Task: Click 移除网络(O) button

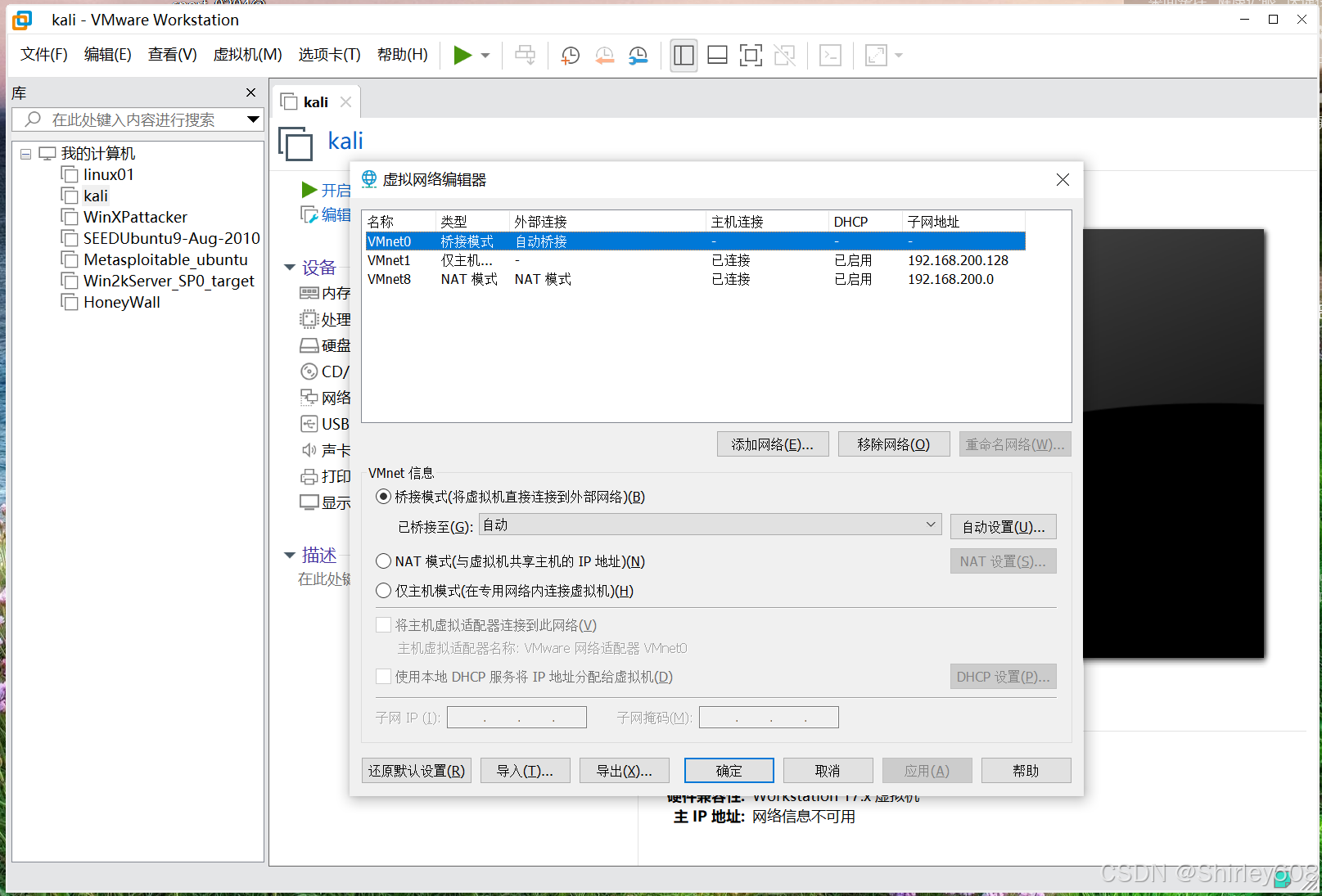Action: [894, 444]
